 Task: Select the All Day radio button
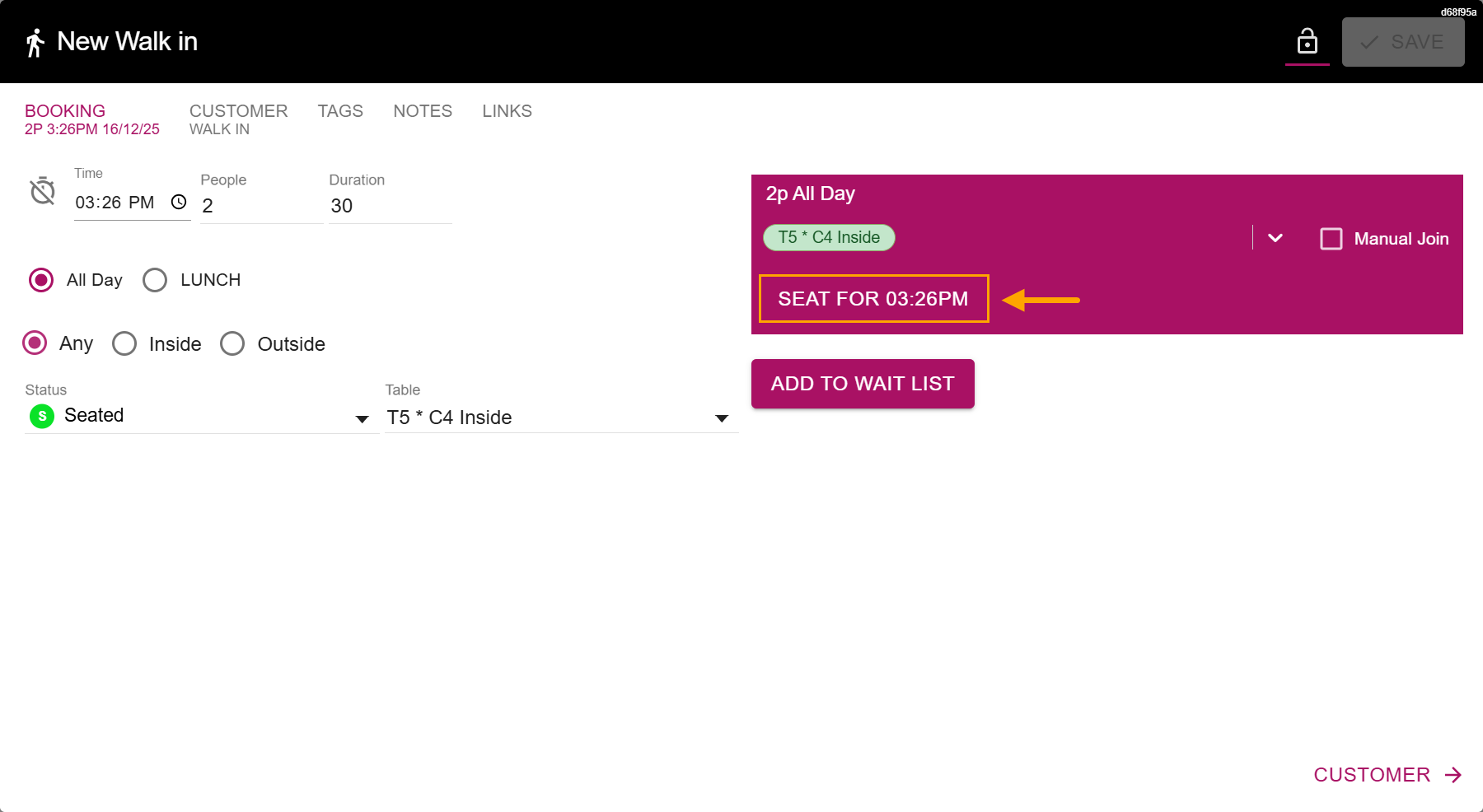tap(41, 280)
